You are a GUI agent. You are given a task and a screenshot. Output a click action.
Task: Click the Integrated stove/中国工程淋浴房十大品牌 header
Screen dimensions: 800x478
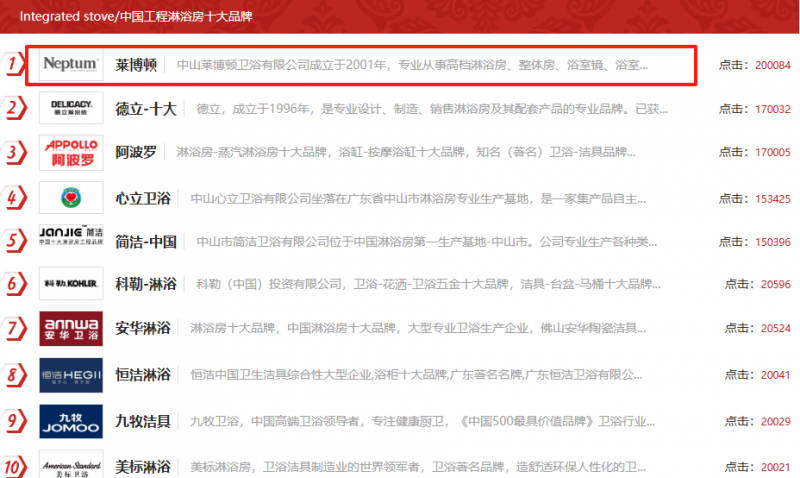pos(136,16)
